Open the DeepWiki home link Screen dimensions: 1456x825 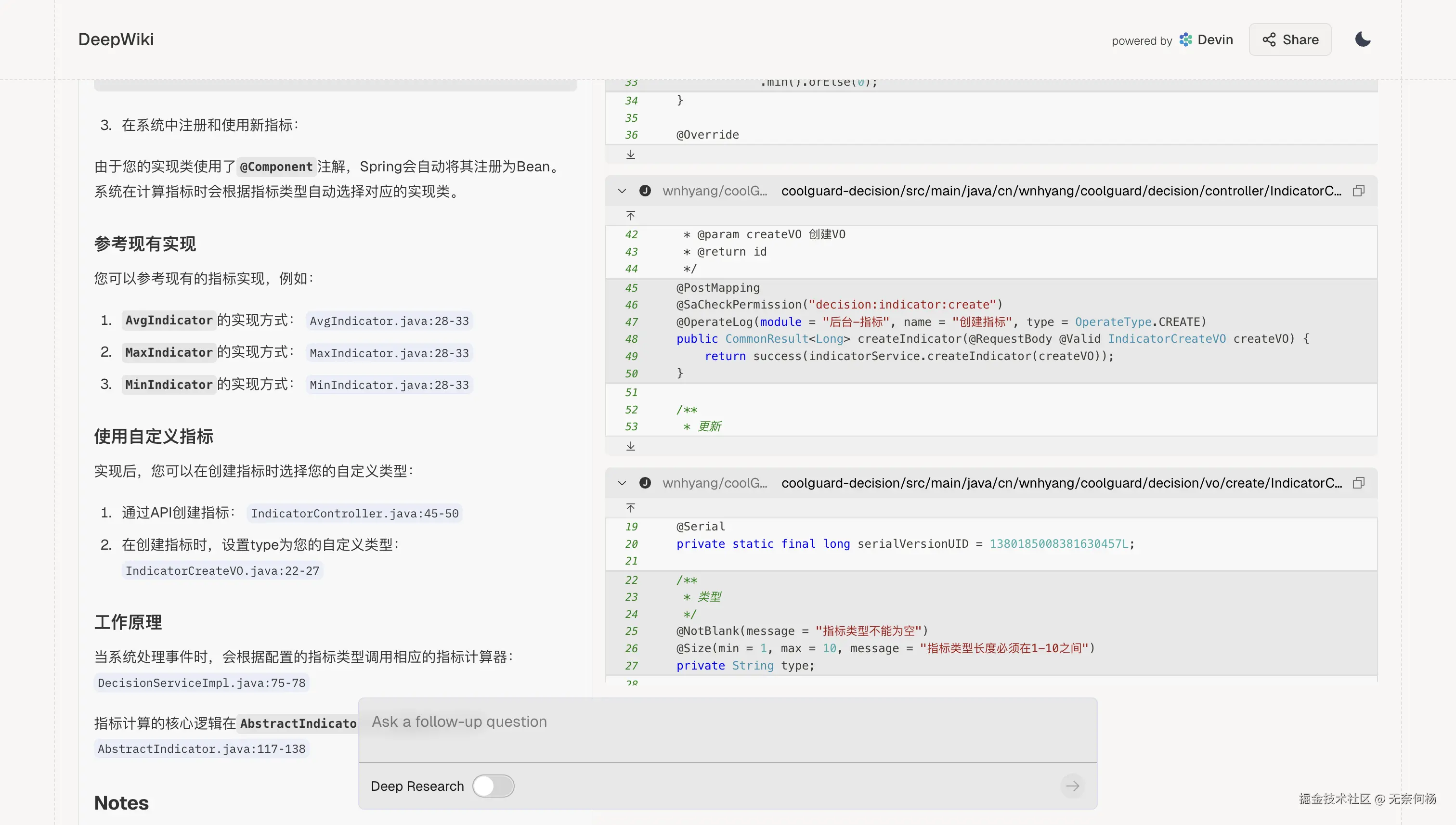(116, 39)
